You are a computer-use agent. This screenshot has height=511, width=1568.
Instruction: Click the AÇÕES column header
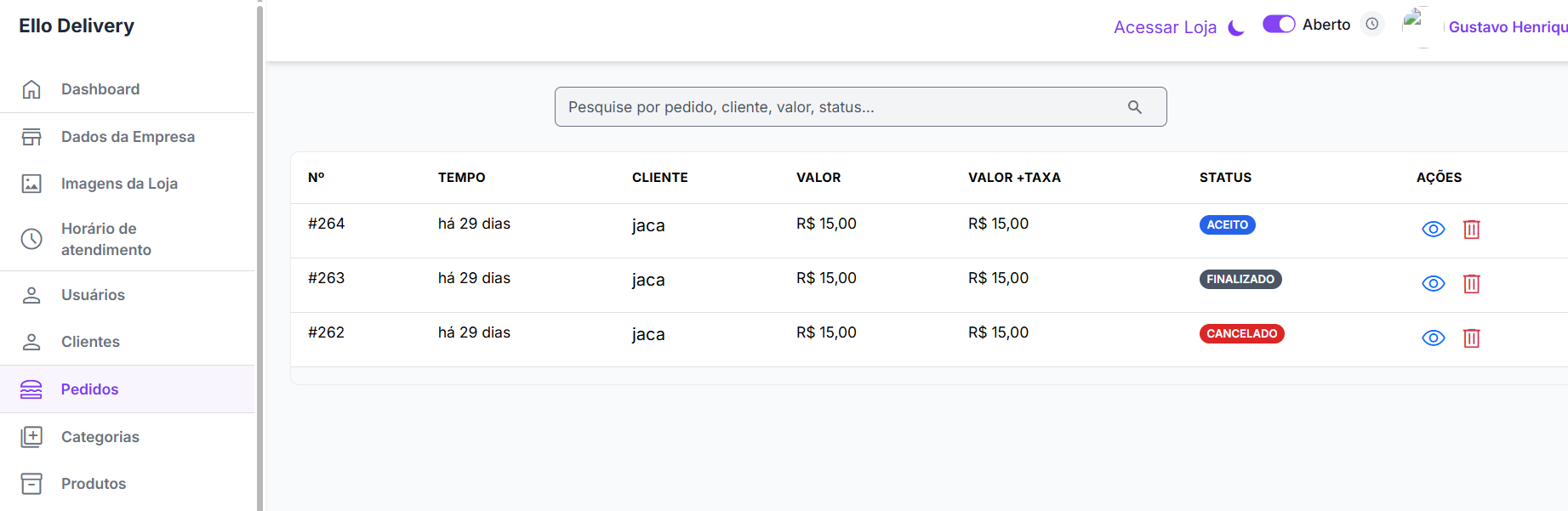(x=1439, y=178)
